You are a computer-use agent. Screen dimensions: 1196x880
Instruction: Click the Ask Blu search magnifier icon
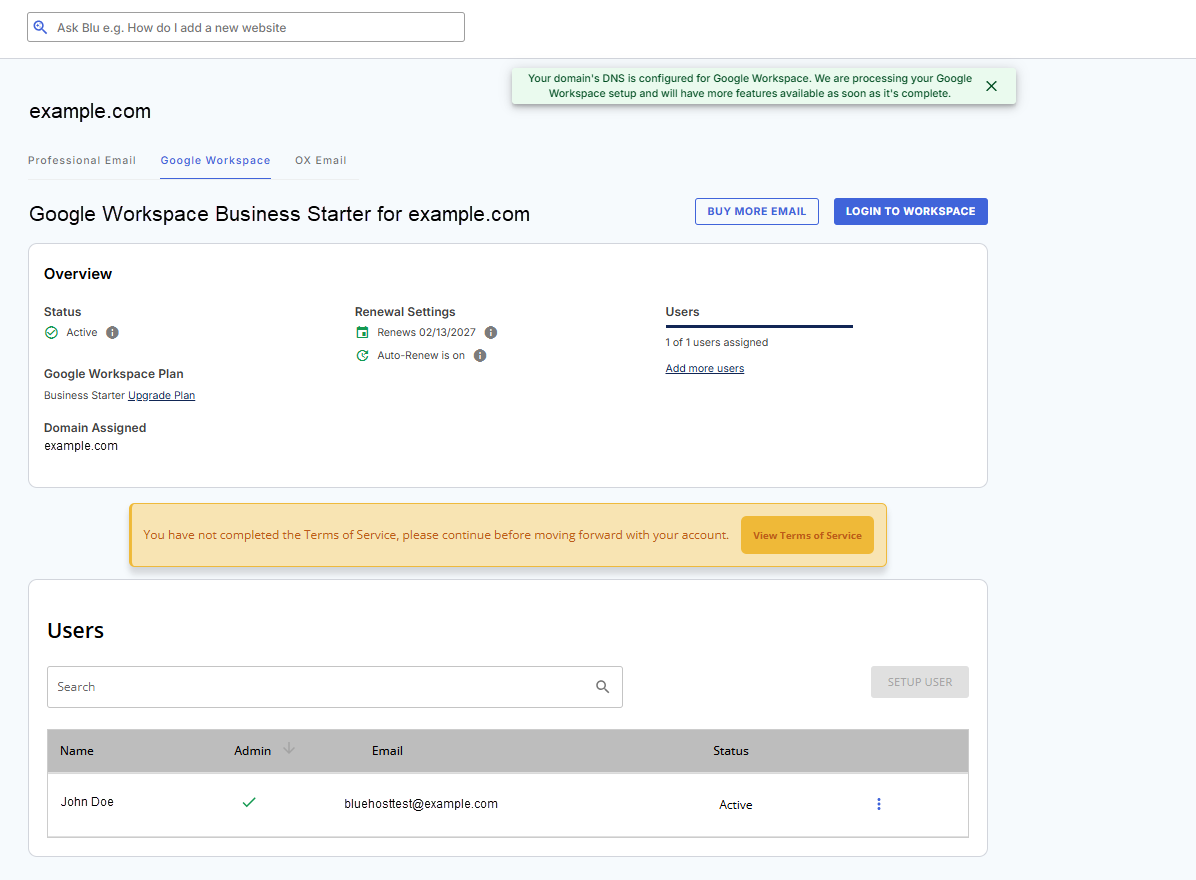(x=40, y=27)
